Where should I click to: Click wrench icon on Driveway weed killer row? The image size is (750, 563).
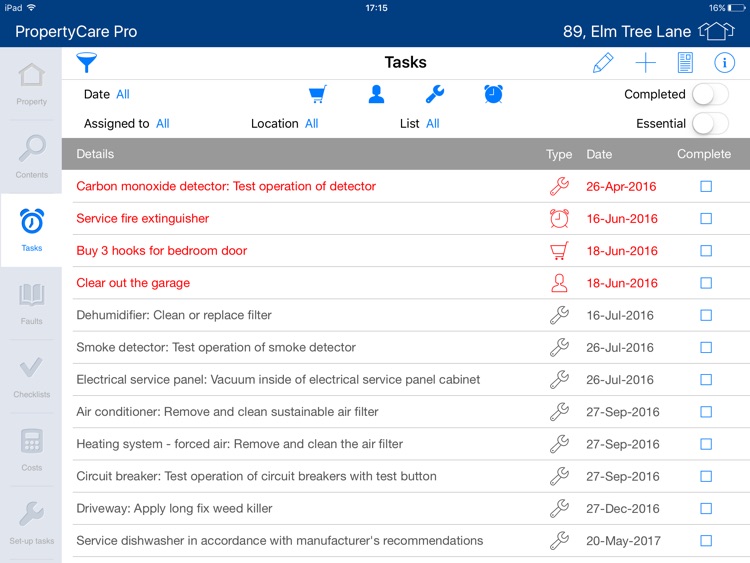559,508
